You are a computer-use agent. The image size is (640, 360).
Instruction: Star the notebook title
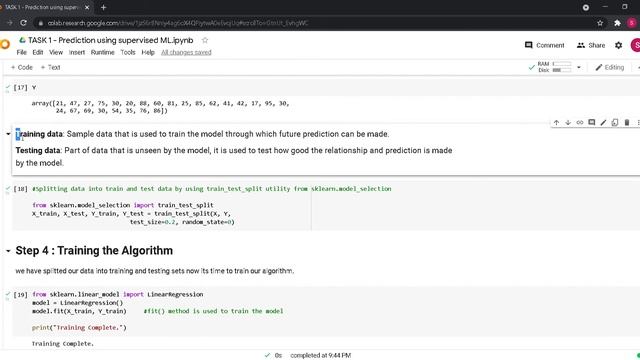pyautogui.click(x=205, y=40)
